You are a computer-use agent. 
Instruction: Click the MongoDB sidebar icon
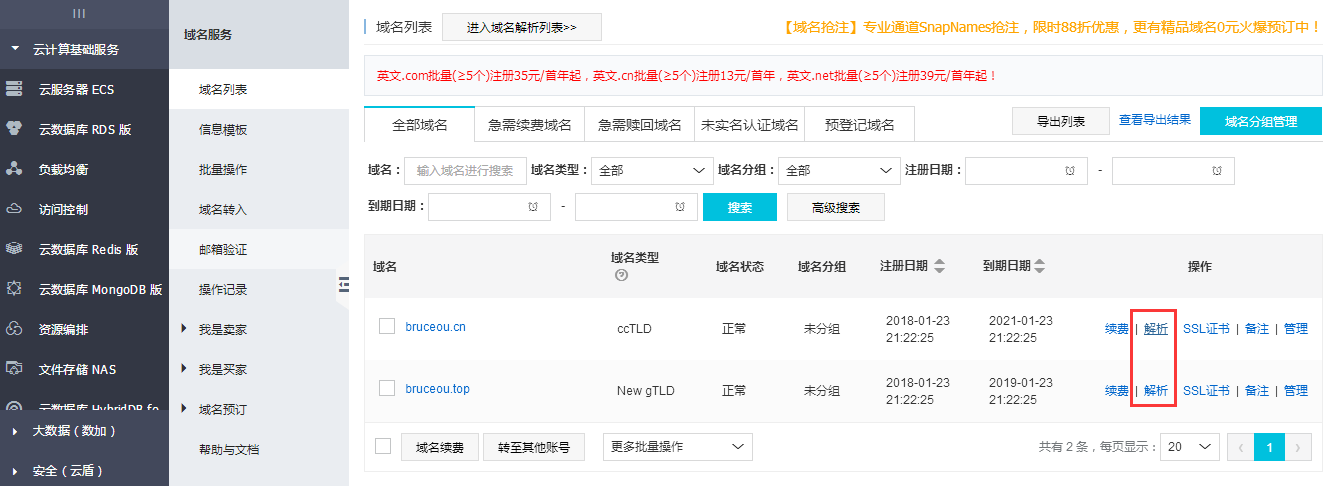tap(14, 289)
